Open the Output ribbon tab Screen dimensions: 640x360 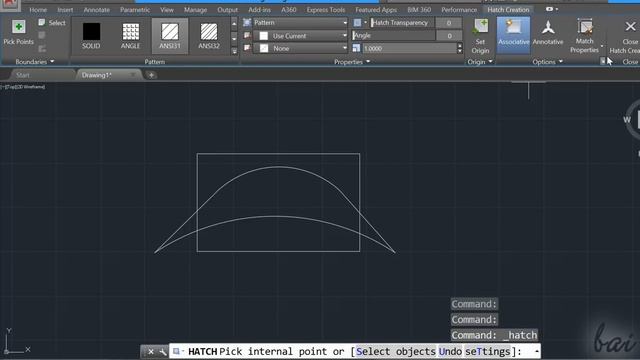click(x=227, y=9)
